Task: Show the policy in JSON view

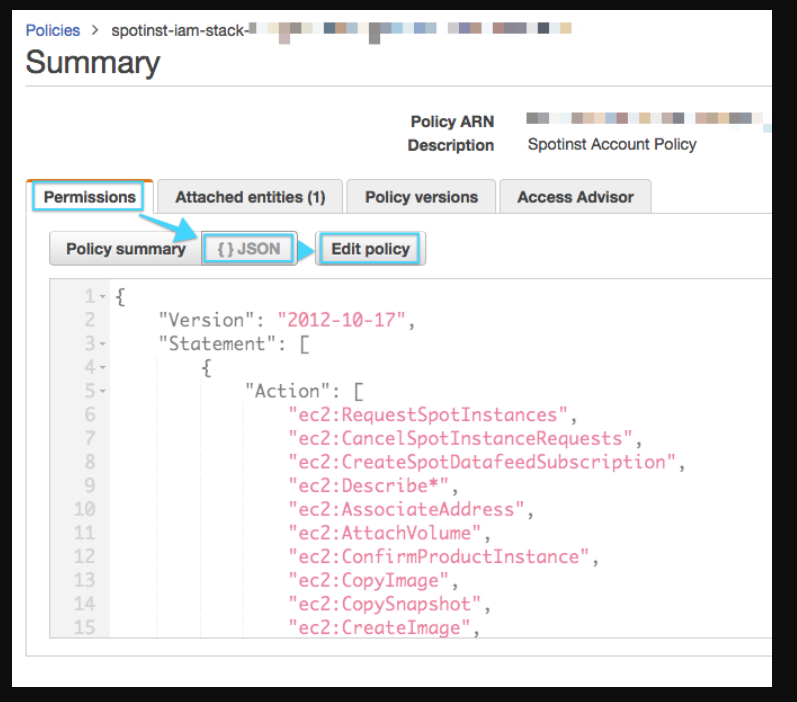Action: pos(248,249)
